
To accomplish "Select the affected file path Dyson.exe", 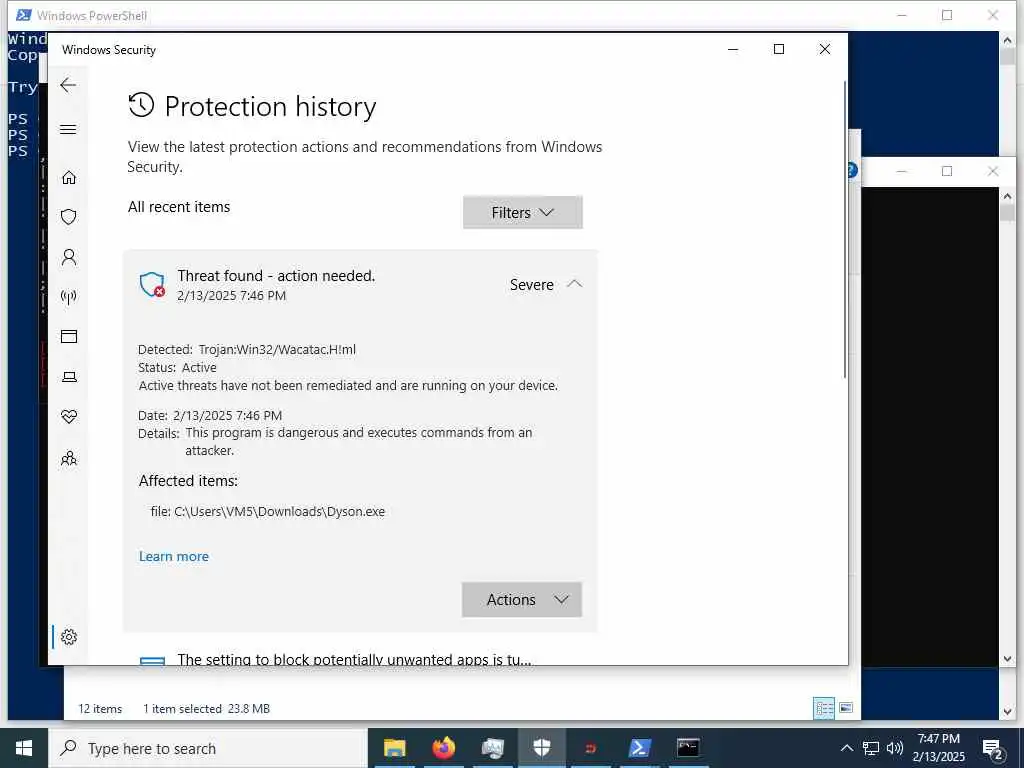I will (x=280, y=511).
